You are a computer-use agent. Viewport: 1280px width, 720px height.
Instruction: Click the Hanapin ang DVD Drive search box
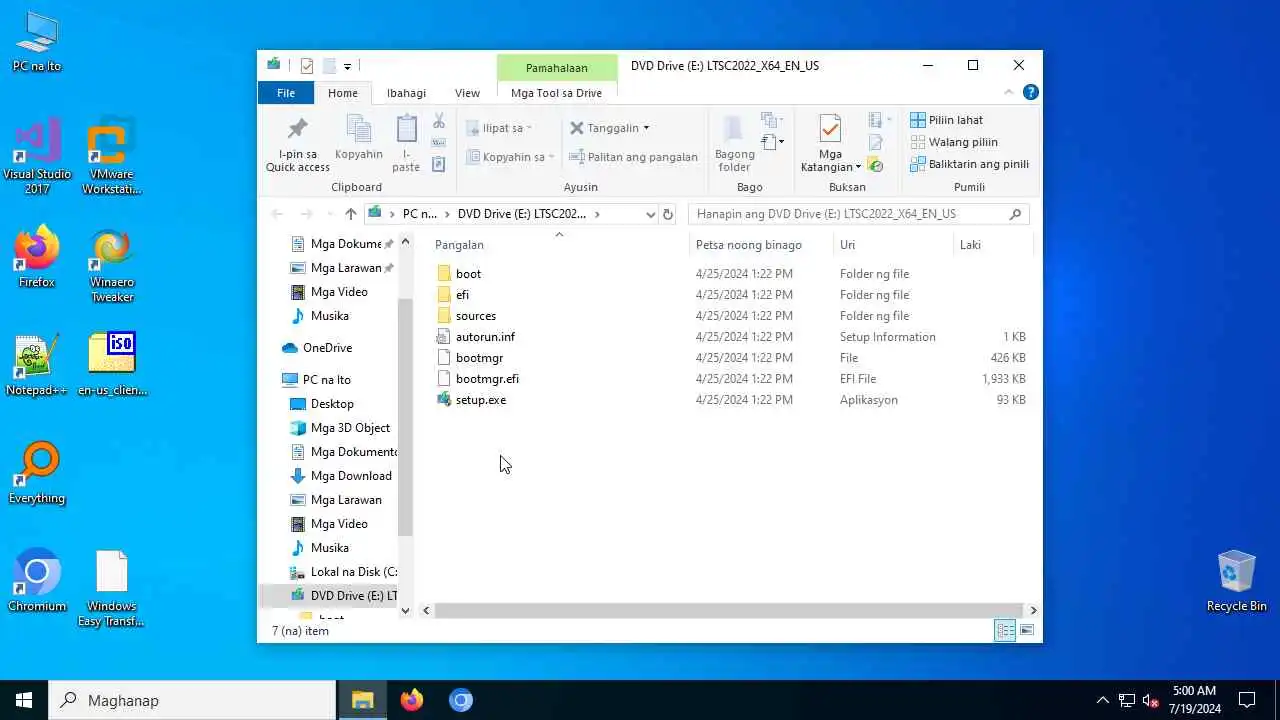pos(859,214)
